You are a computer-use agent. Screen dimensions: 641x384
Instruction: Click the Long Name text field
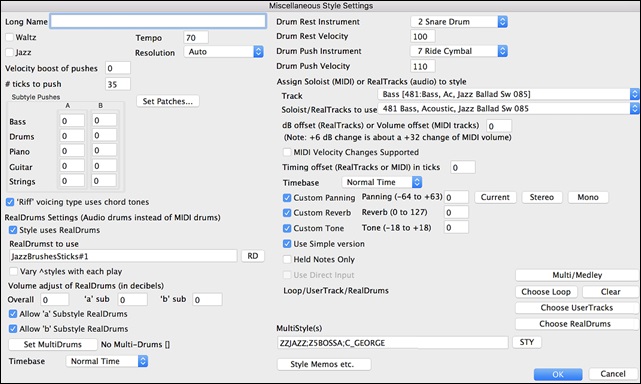(158, 21)
